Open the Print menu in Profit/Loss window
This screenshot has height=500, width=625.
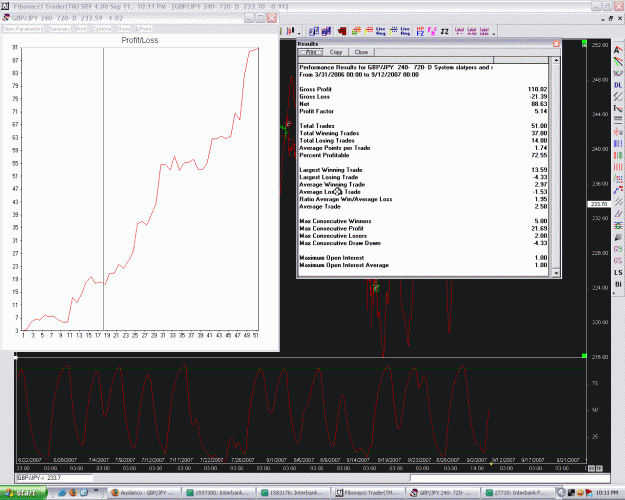pyautogui.click(x=81, y=29)
